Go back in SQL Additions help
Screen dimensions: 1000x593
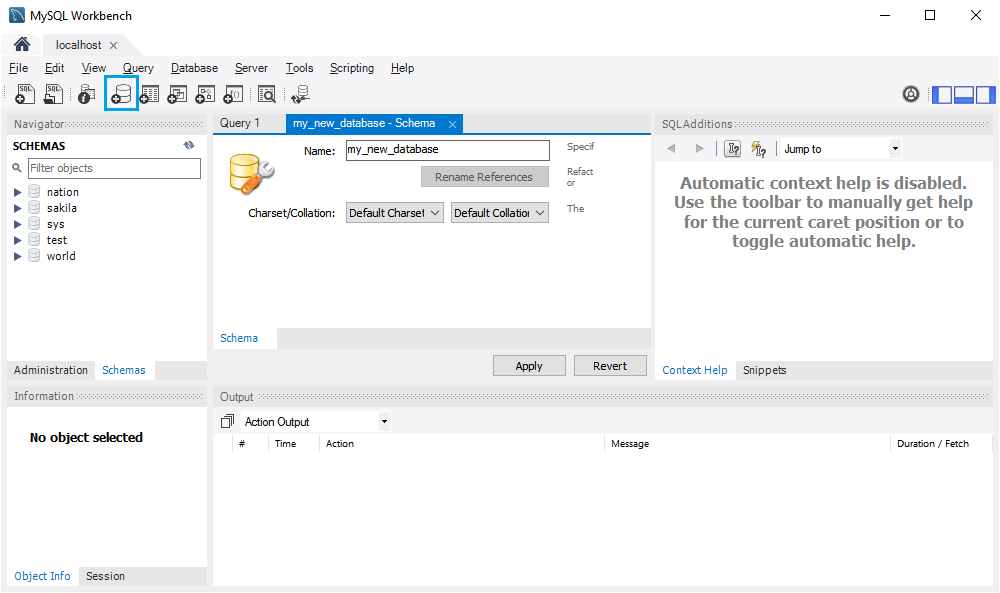[671, 149]
